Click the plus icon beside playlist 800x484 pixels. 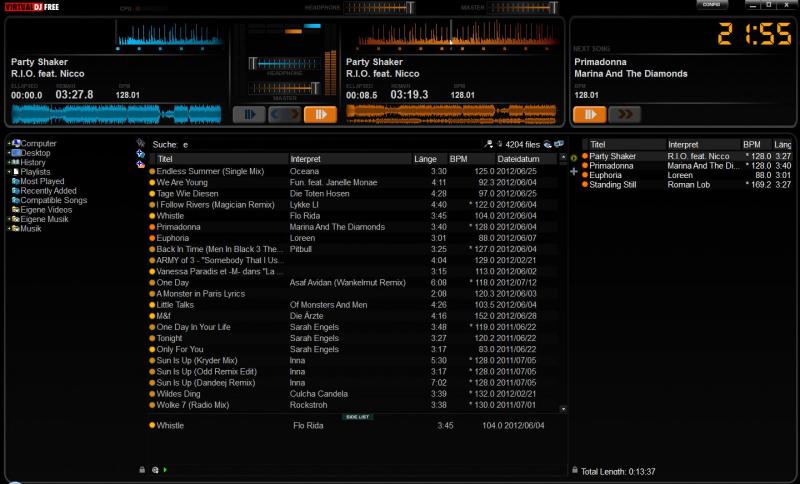[x=573, y=171]
